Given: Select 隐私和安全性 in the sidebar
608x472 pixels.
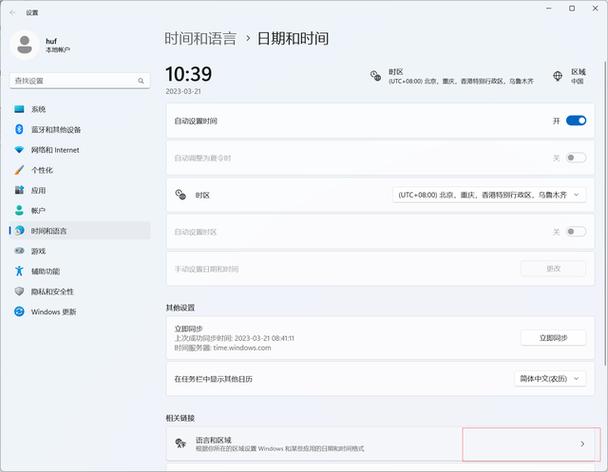Looking at the screenshot, I should [79, 291].
